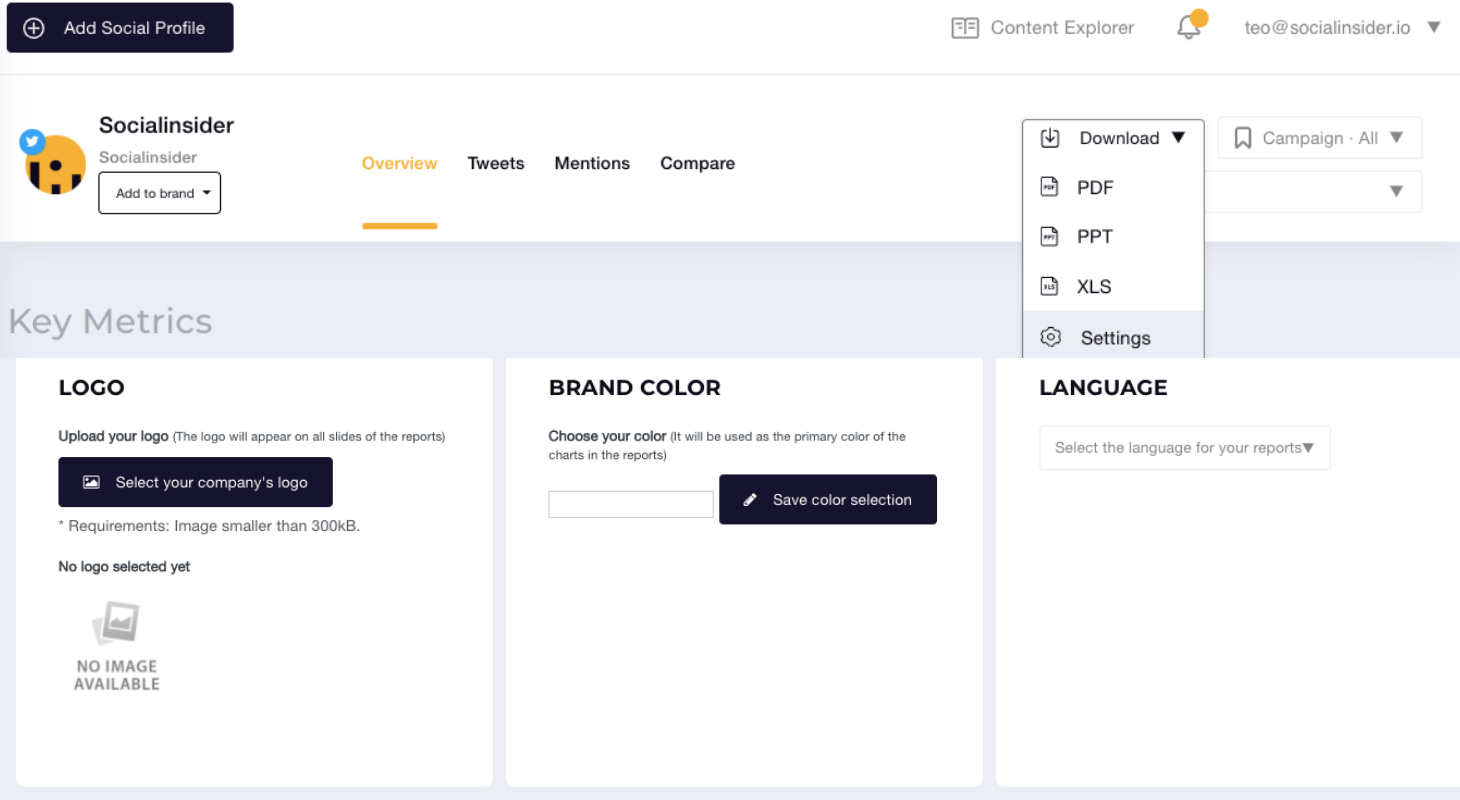
Task: Click the image icon on logo button
Action: (91, 482)
